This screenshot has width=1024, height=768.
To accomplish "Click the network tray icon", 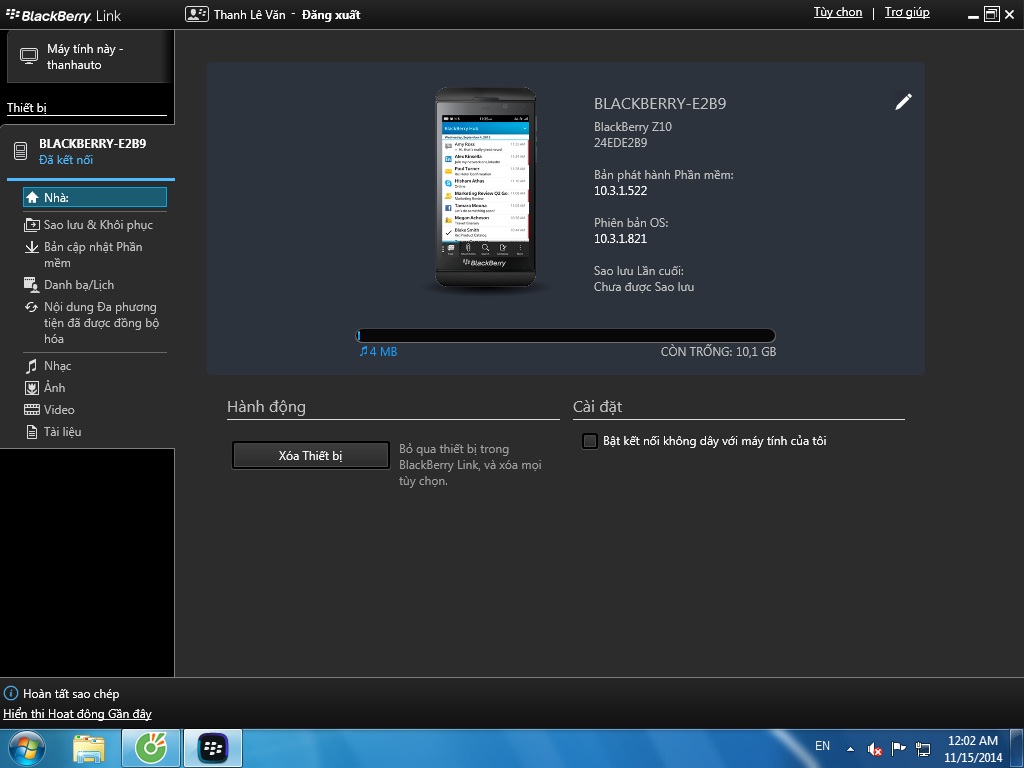I will pyautogui.click(x=923, y=748).
